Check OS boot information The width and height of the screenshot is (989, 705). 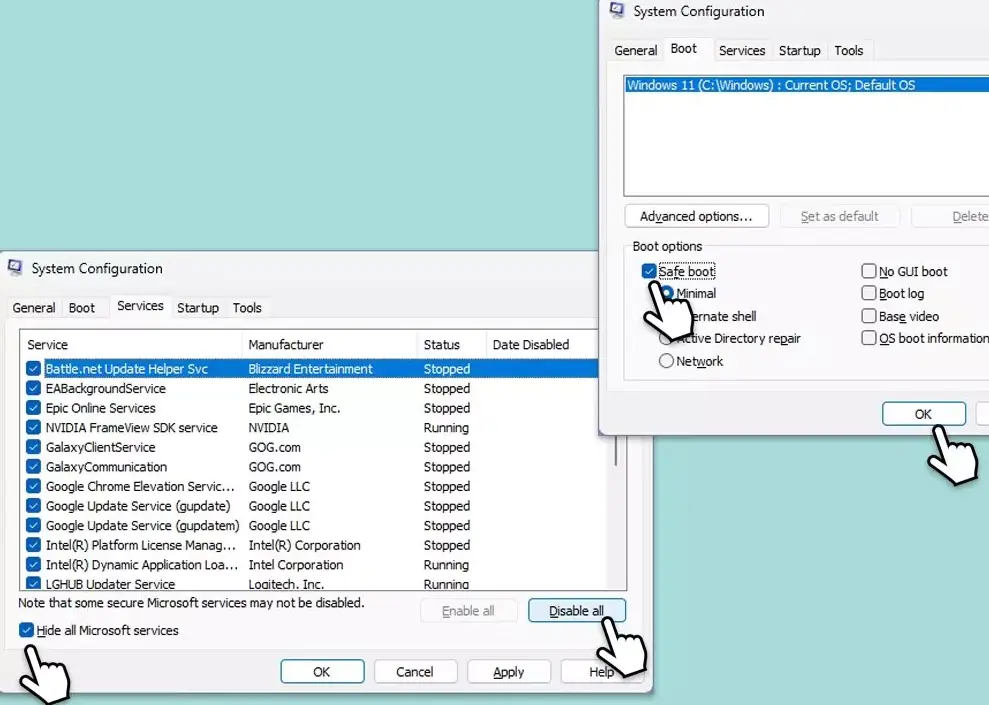[869, 338]
